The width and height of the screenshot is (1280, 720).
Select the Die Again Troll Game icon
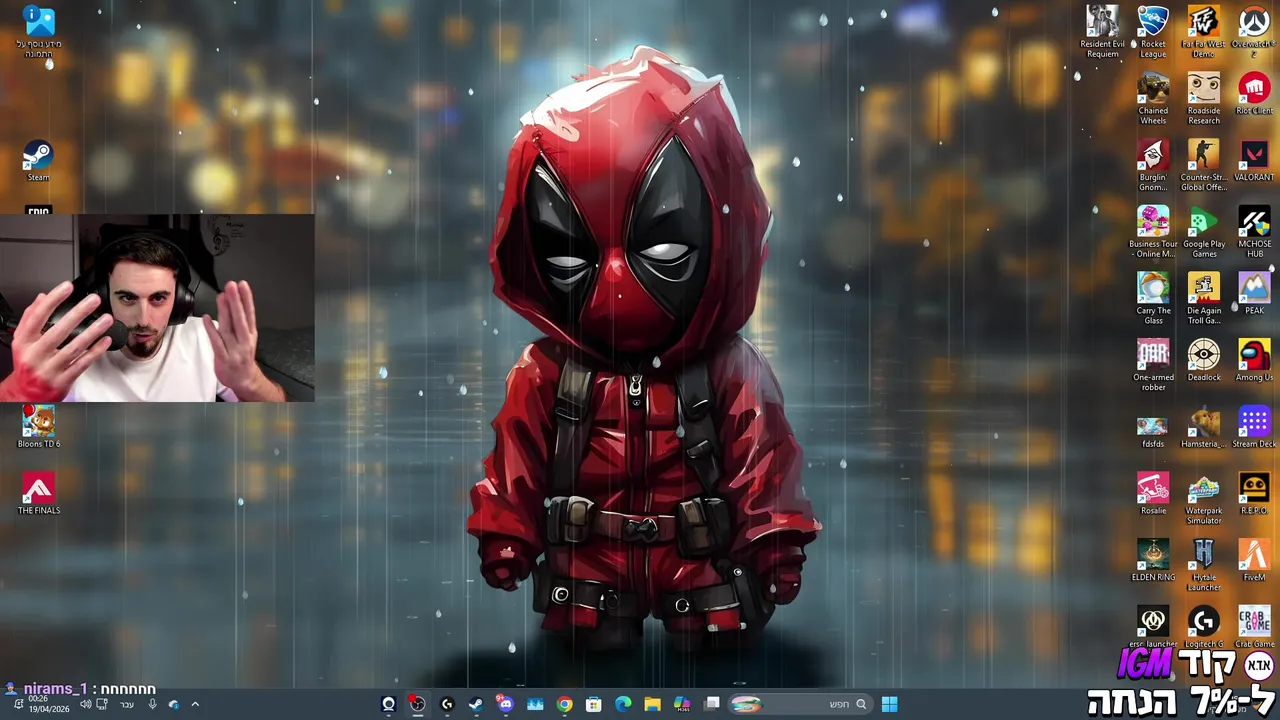coord(1203,298)
